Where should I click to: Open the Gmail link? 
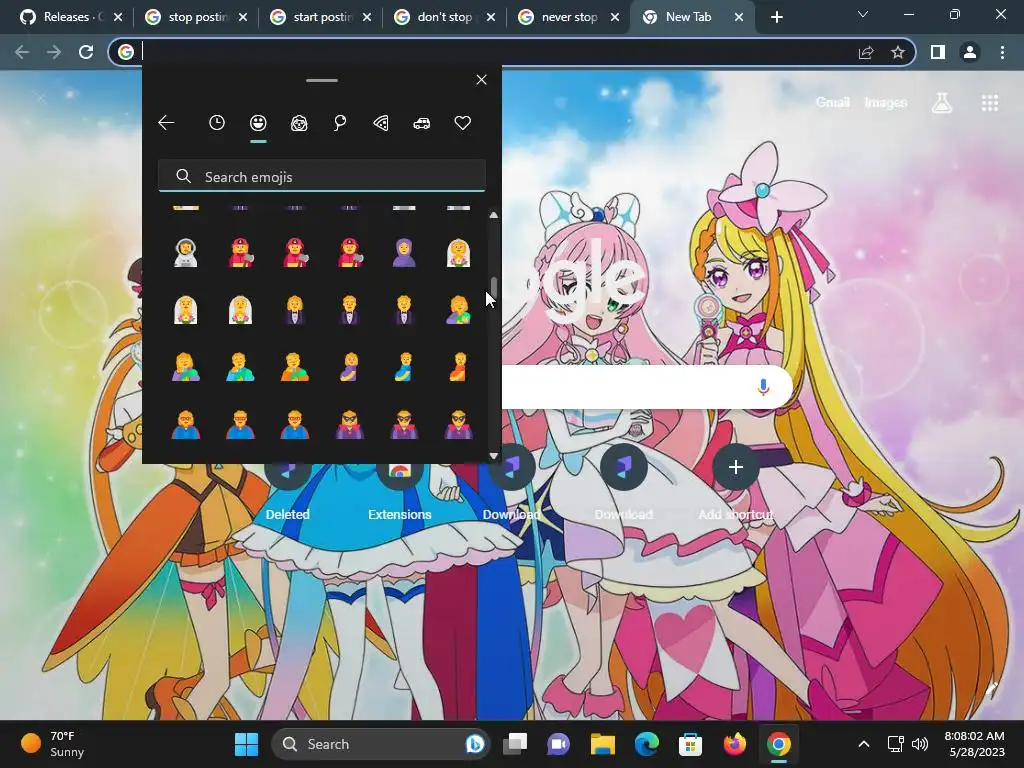point(833,103)
